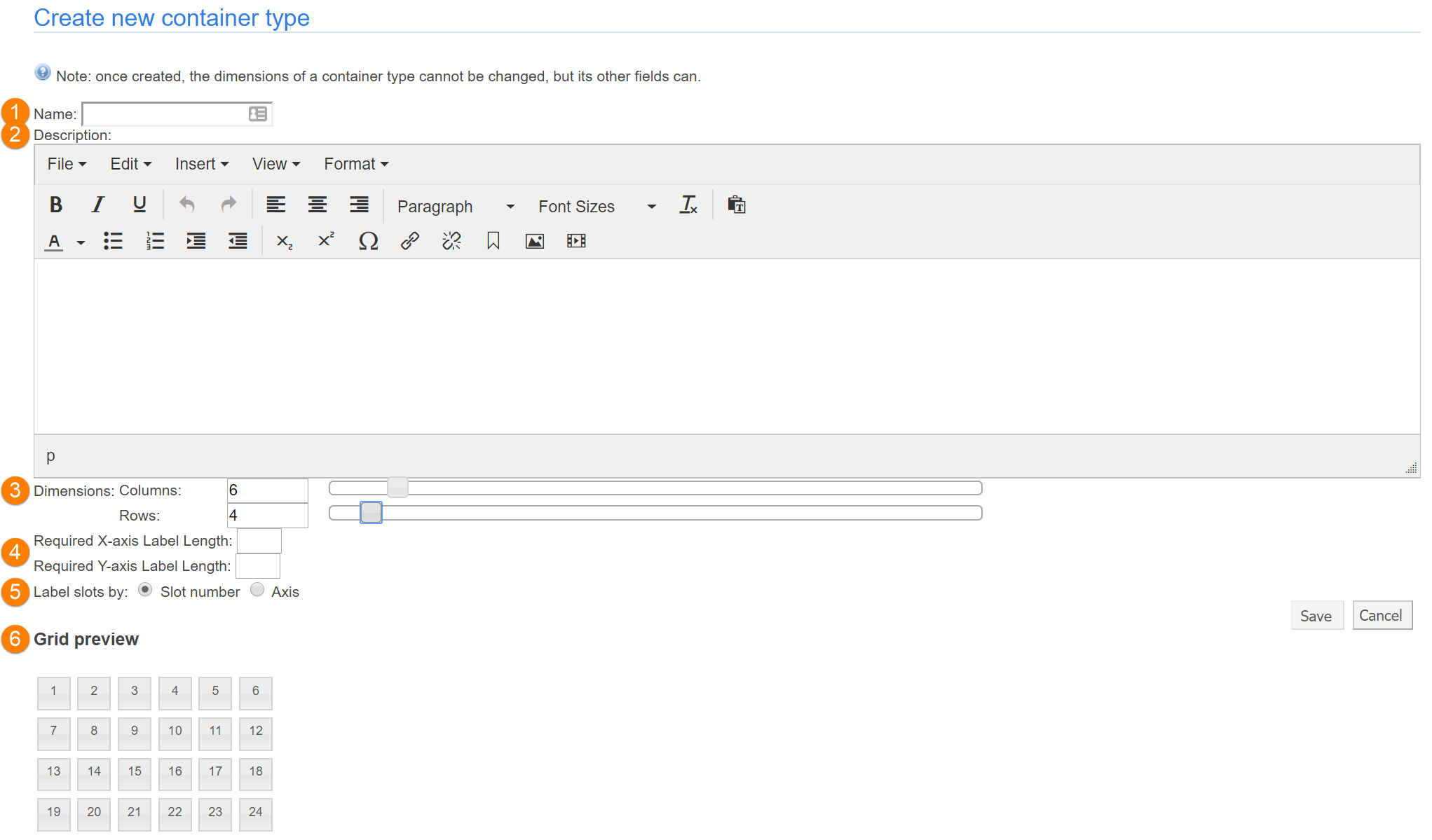Apply italic formatting
This screenshot has width=1432, height=840.
[x=98, y=205]
